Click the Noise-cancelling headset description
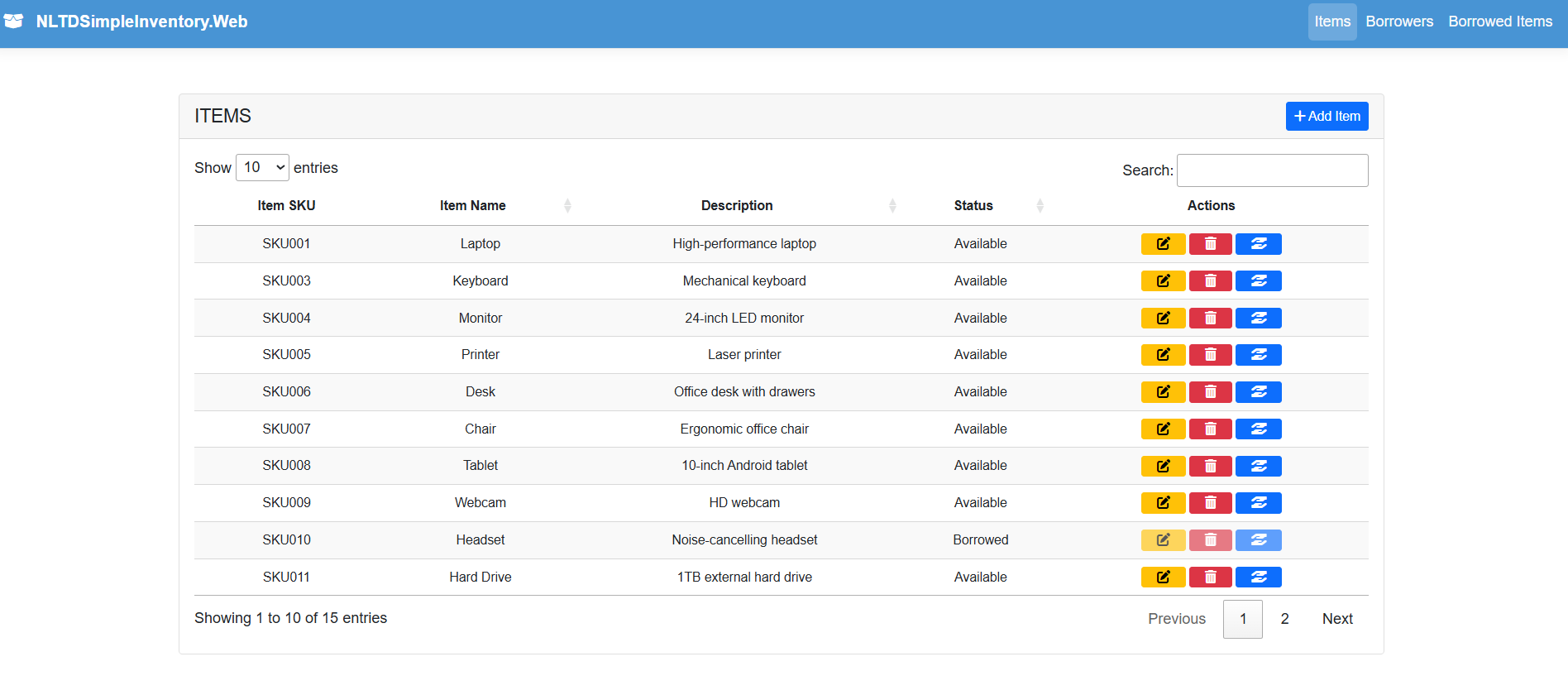The image size is (1568, 695). coord(744,540)
